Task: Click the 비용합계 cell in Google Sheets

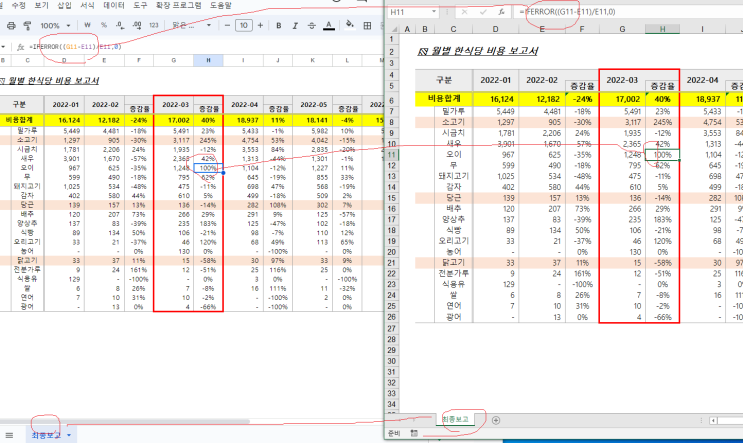Action: pos(19,120)
